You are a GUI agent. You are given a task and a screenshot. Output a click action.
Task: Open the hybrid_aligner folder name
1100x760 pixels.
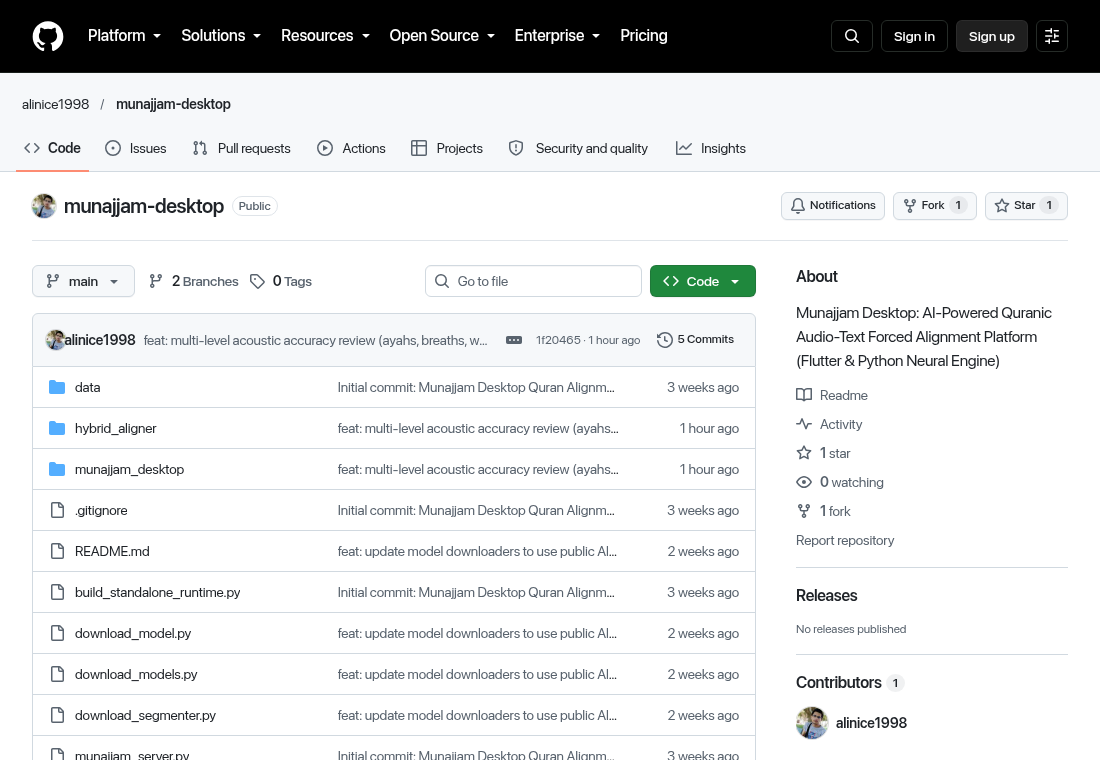pyautogui.click(x=116, y=429)
